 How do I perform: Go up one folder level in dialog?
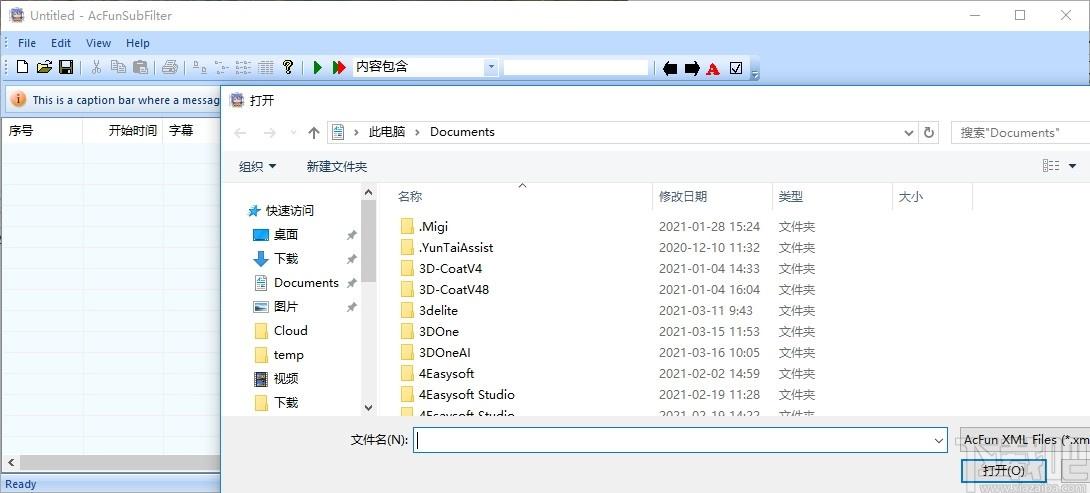point(314,132)
